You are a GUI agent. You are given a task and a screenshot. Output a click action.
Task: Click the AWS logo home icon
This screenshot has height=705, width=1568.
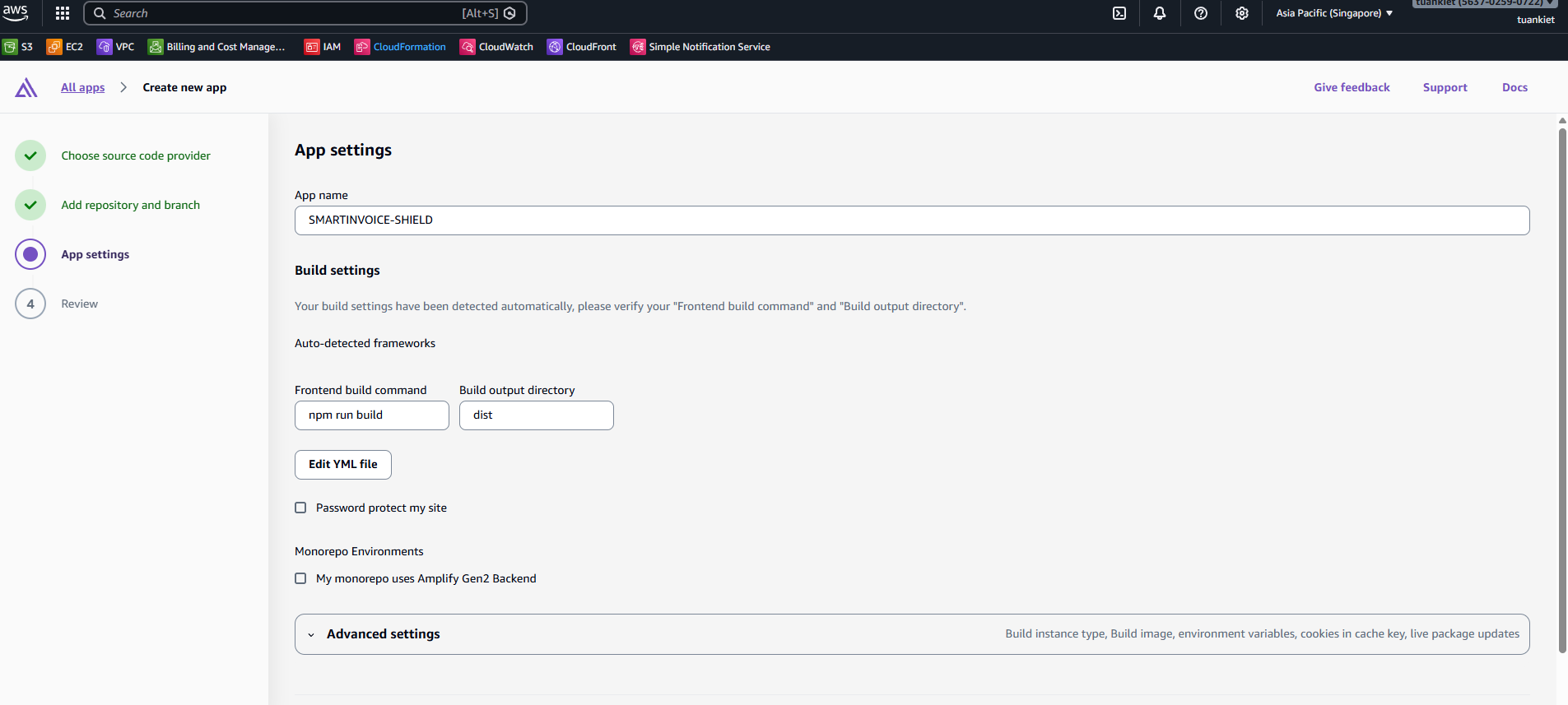tap(16, 12)
